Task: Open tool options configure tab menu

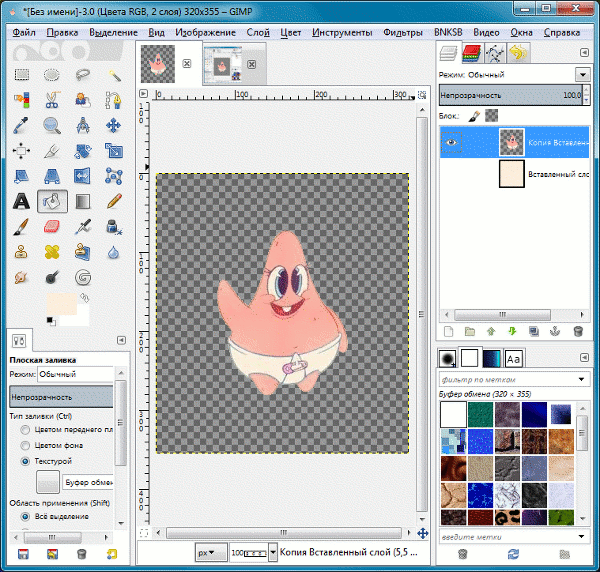Action: [121, 340]
